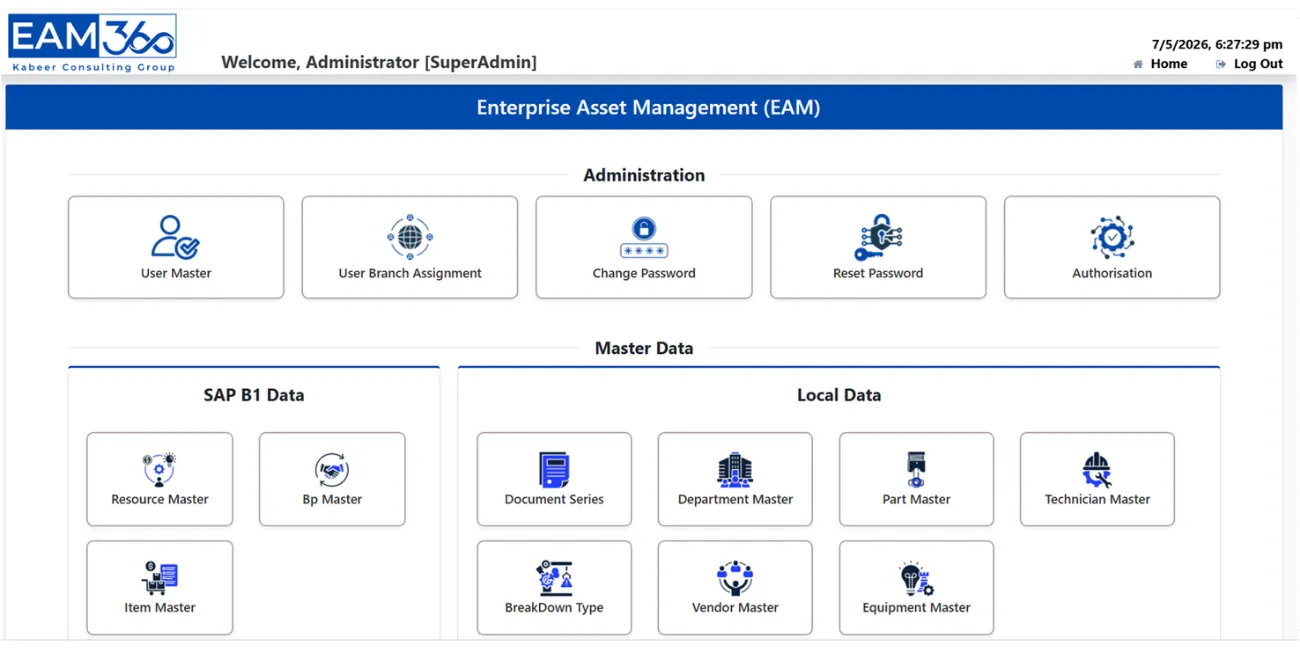This screenshot has height=650, width=1300.
Task: Click the Technician Master helmet-wrench icon
Action: click(1097, 470)
